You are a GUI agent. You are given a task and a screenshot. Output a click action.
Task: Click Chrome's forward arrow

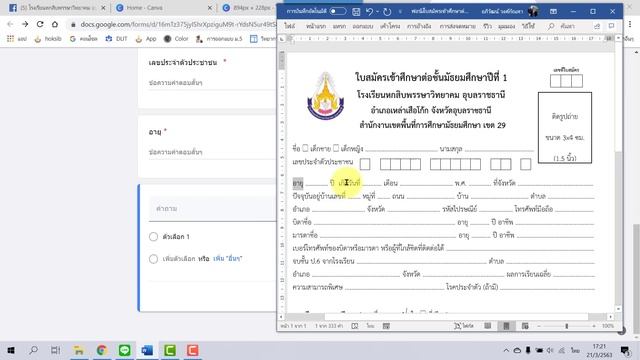tap(25, 24)
